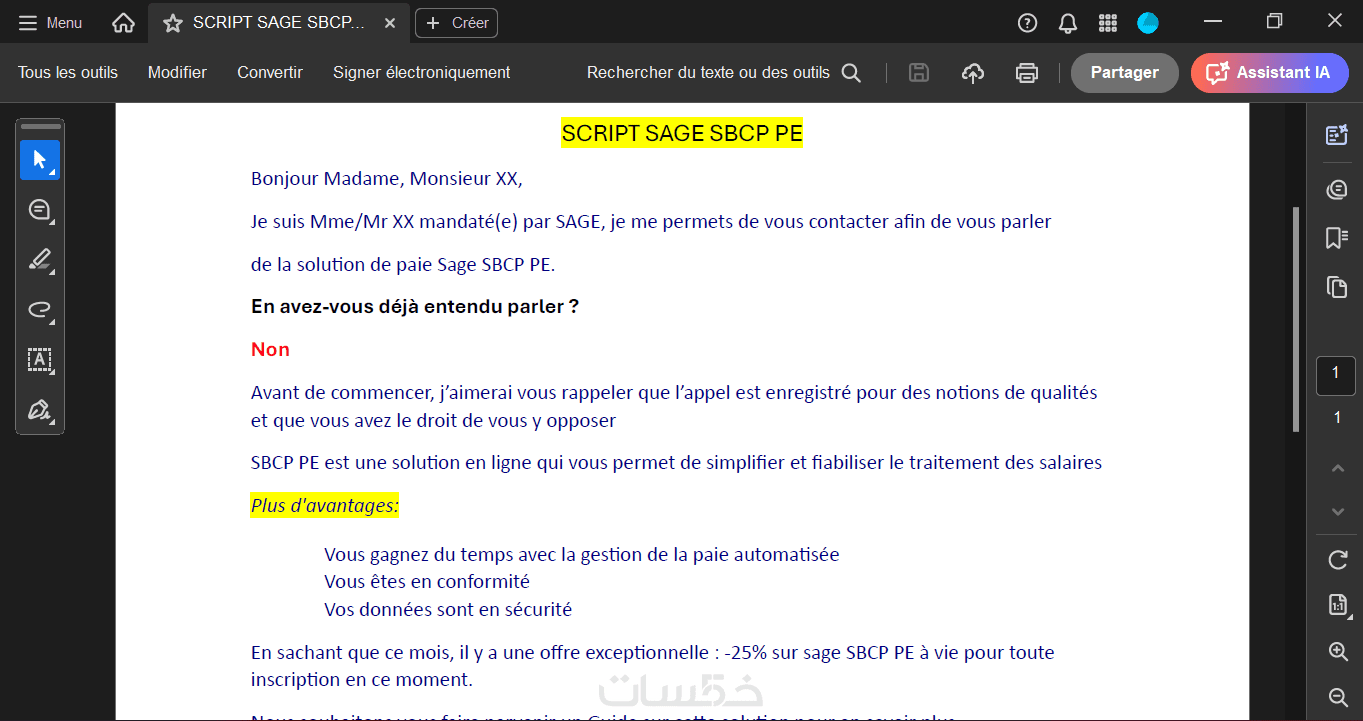Select the add comment tool

coord(40,210)
